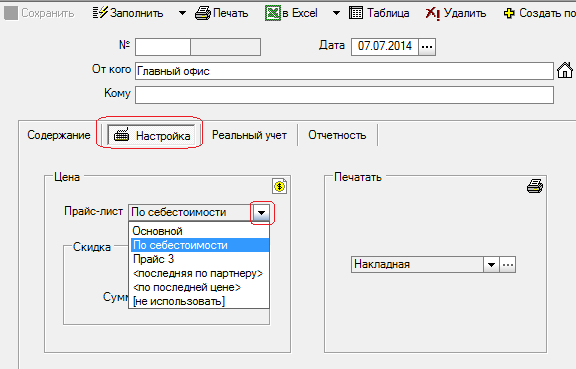Switch to the Содержание tab
576x369 pixels.
tap(59, 135)
